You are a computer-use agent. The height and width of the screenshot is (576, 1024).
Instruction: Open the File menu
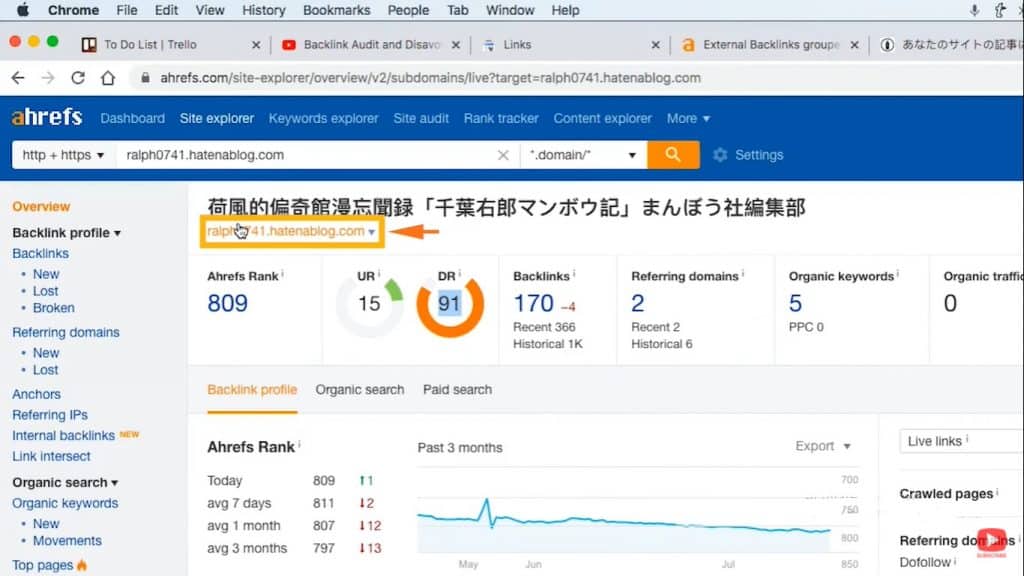127,10
